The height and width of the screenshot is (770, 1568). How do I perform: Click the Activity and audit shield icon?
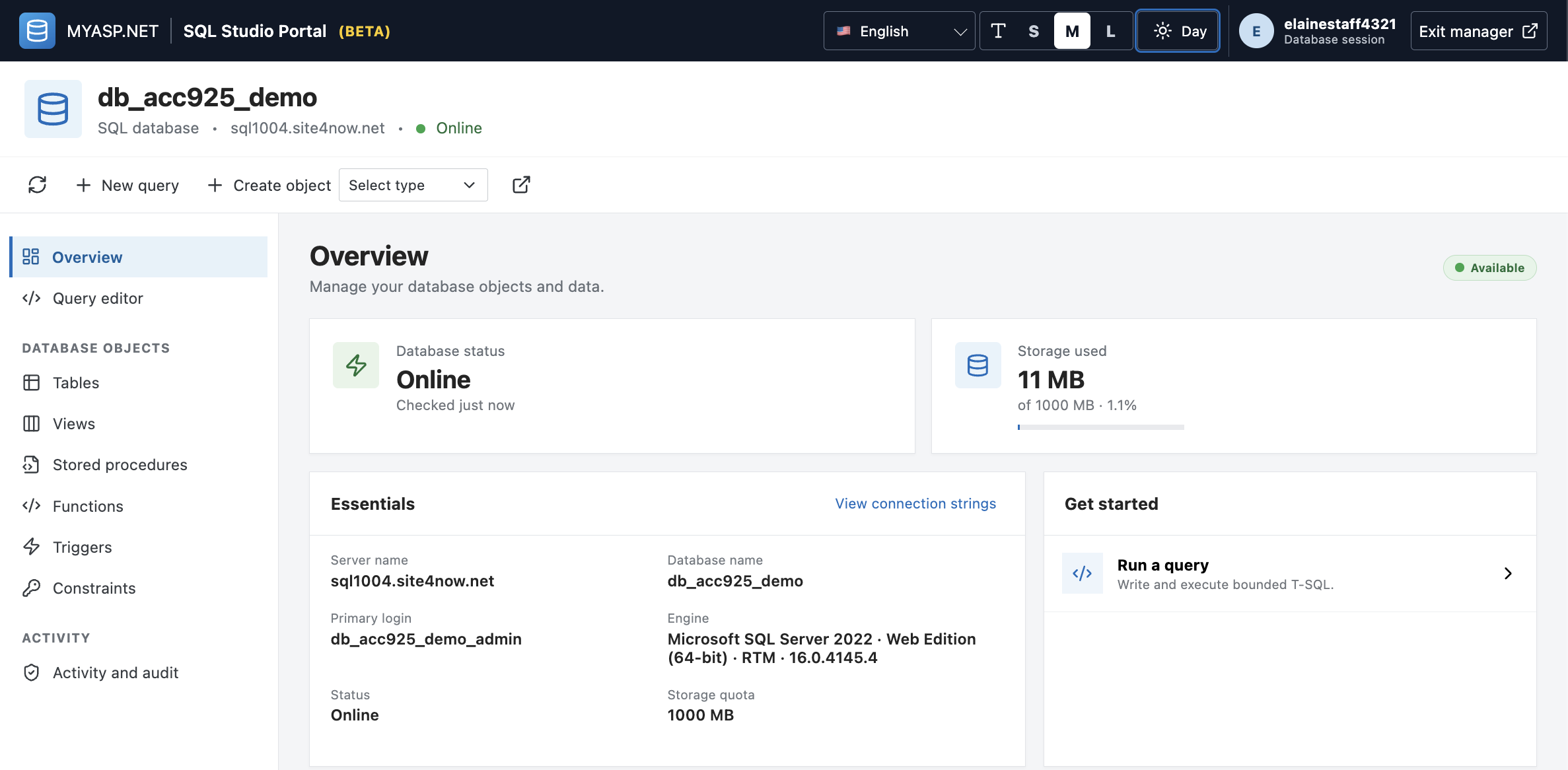(31, 673)
